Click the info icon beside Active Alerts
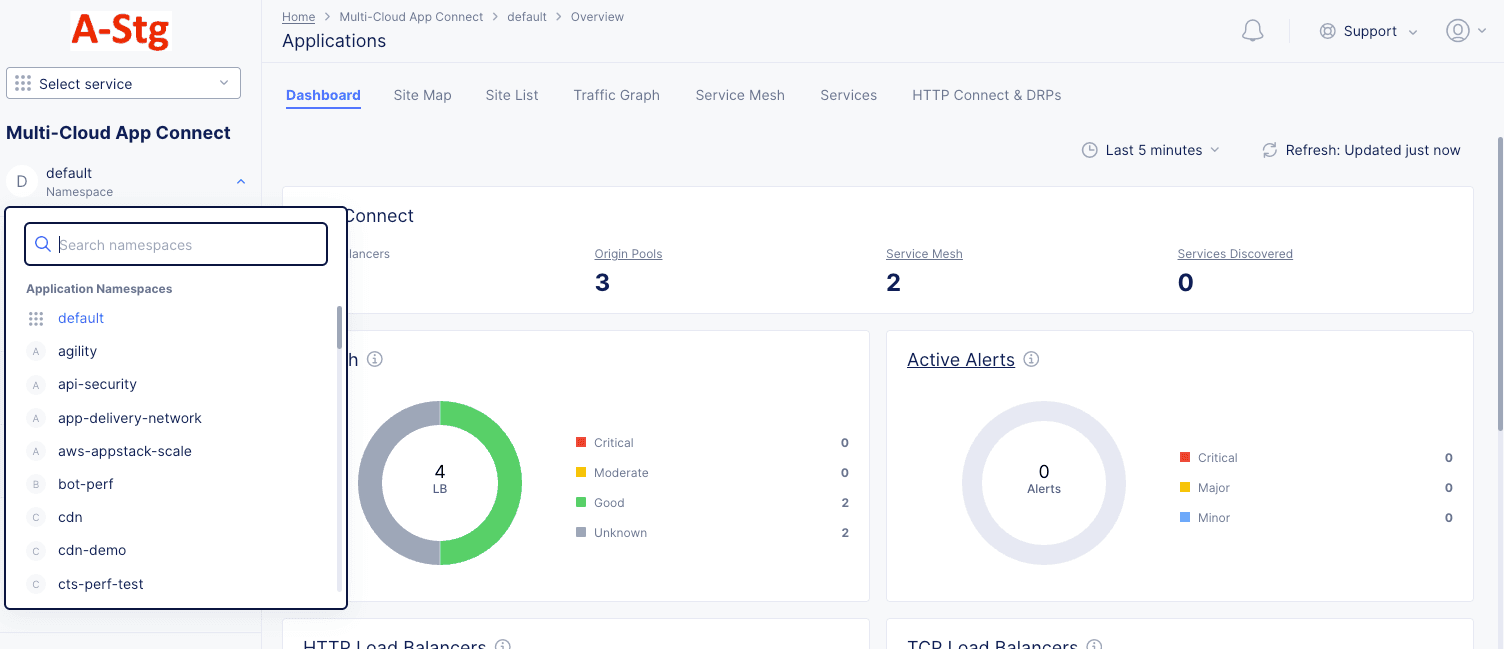Image resolution: width=1504 pixels, height=649 pixels. click(x=1031, y=359)
